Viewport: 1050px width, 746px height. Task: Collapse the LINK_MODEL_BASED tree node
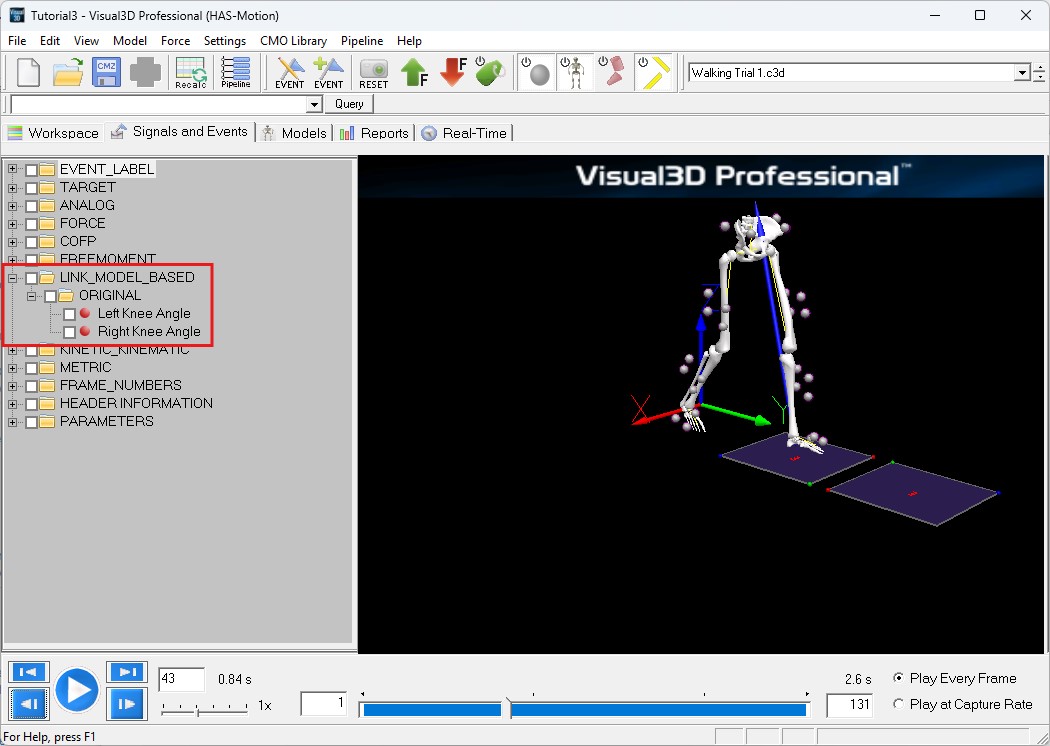tap(12, 277)
